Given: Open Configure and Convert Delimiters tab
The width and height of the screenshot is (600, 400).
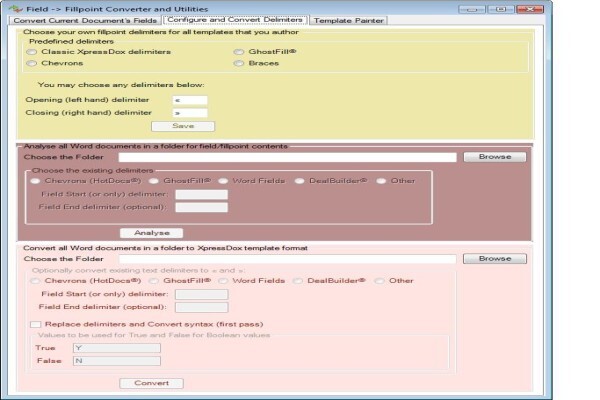Looking at the screenshot, I should point(235,20).
